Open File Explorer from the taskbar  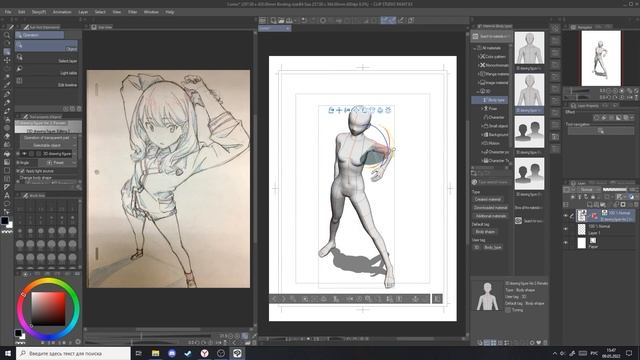(x=156, y=353)
